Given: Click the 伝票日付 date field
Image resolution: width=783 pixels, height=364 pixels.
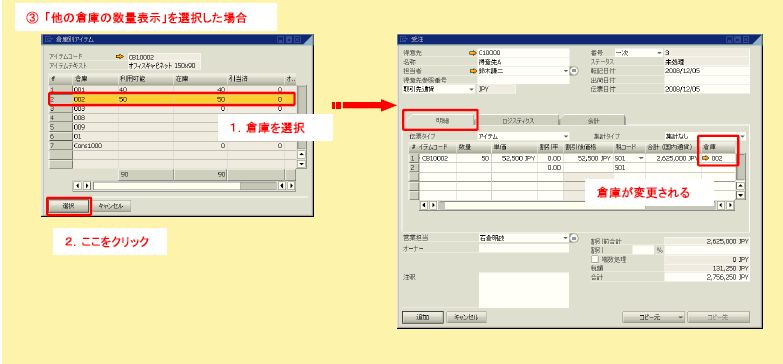Looking at the screenshot, I should click(x=707, y=89).
